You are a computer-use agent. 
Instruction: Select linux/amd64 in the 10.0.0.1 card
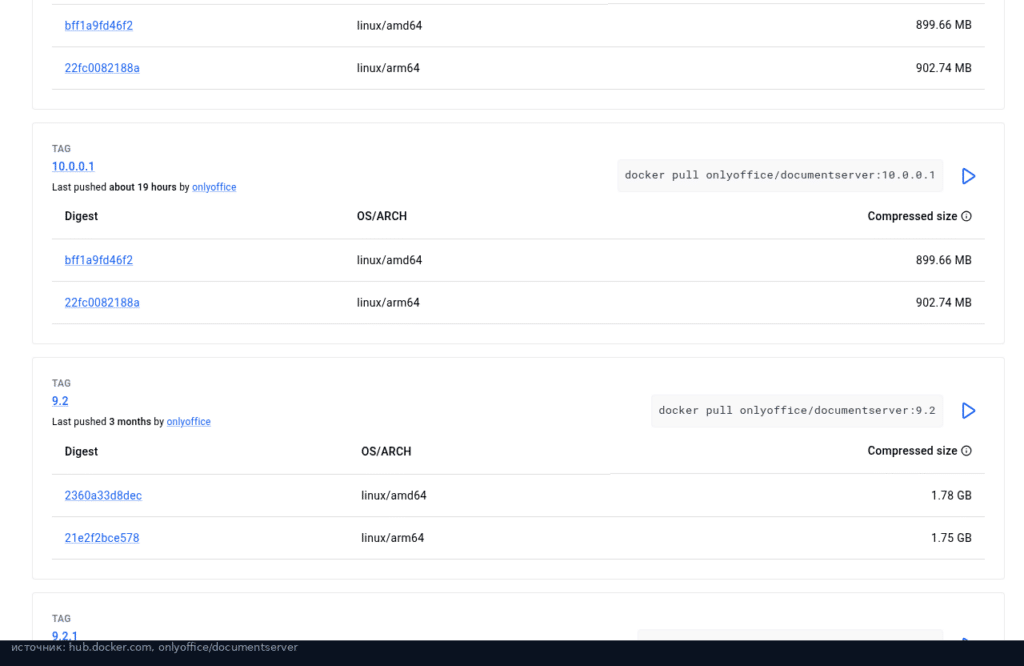click(x=389, y=260)
